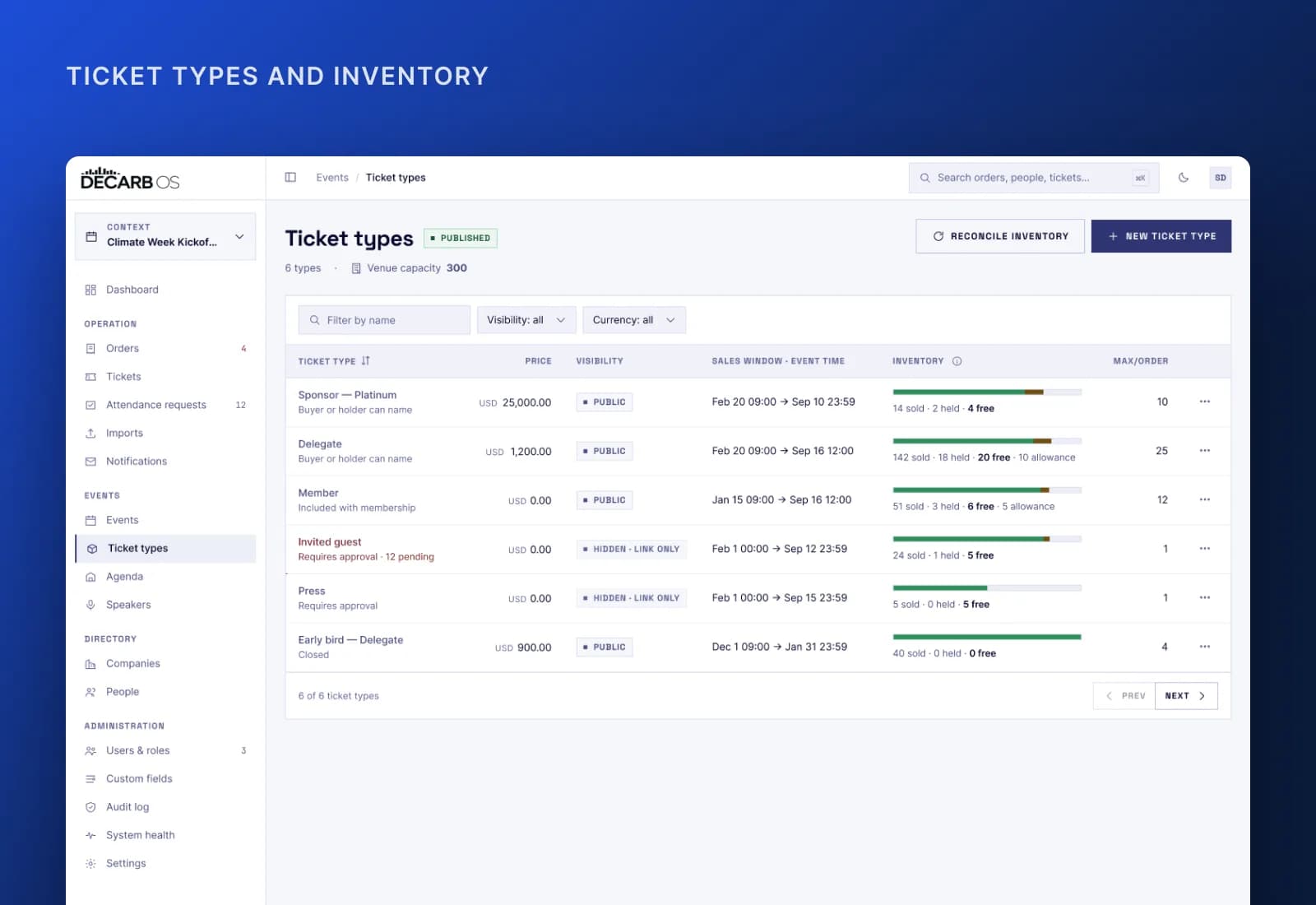1316x905 pixels.
Task: Open the Currency: all filter
Action: tap(634, 320)
